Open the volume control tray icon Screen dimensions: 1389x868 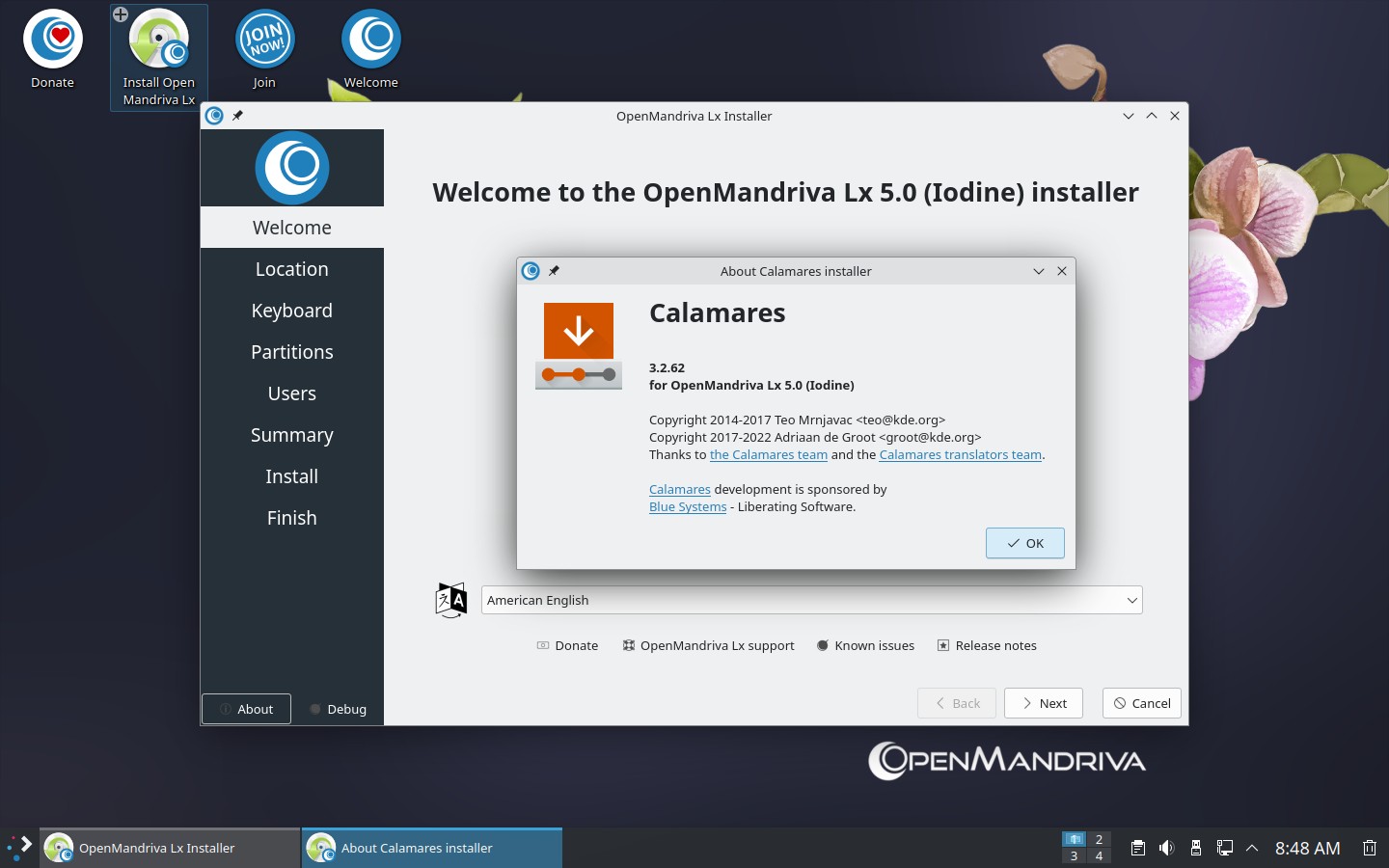point(1166,848)
